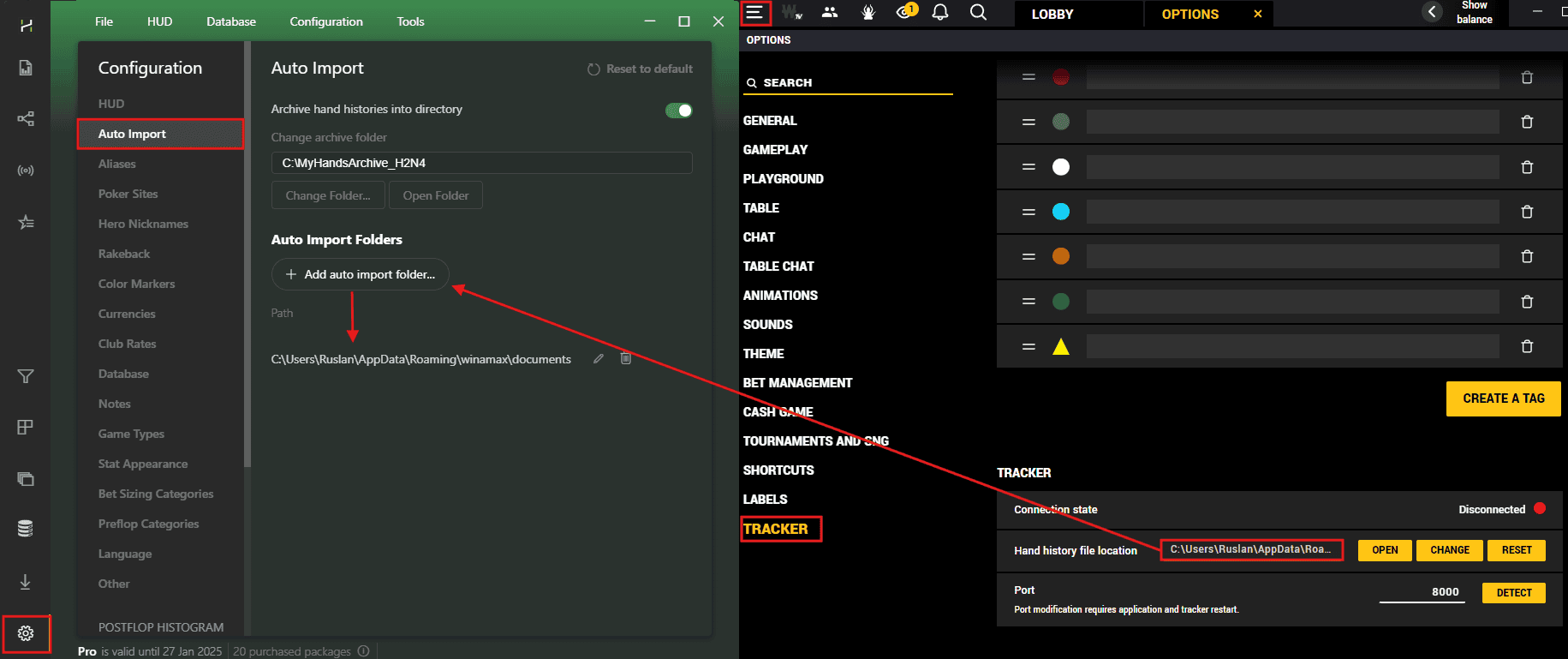Open the HUD menu
1568x659 pixels.
tap(159, 21)
